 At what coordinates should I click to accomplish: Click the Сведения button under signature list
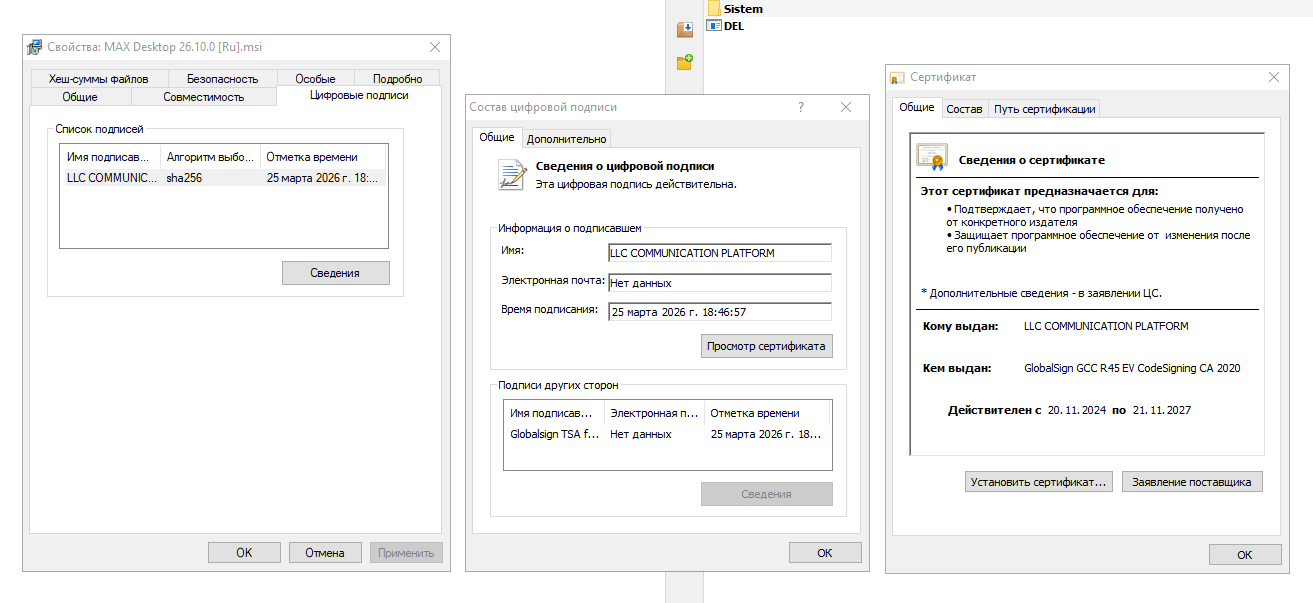click(x=335, y=273)
